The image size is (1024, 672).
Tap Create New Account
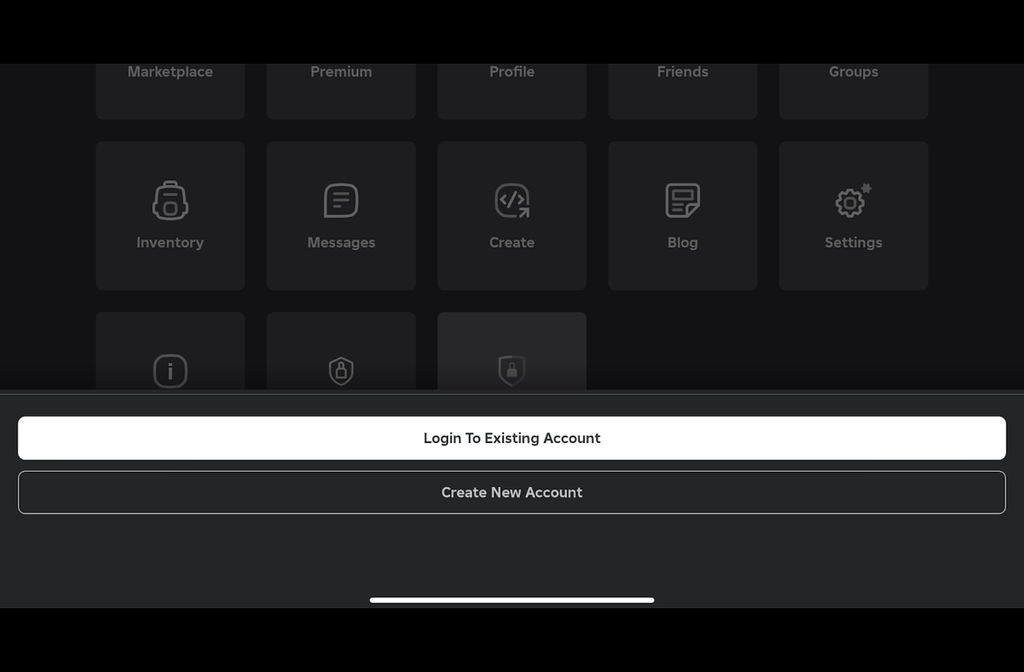point(512,492)
